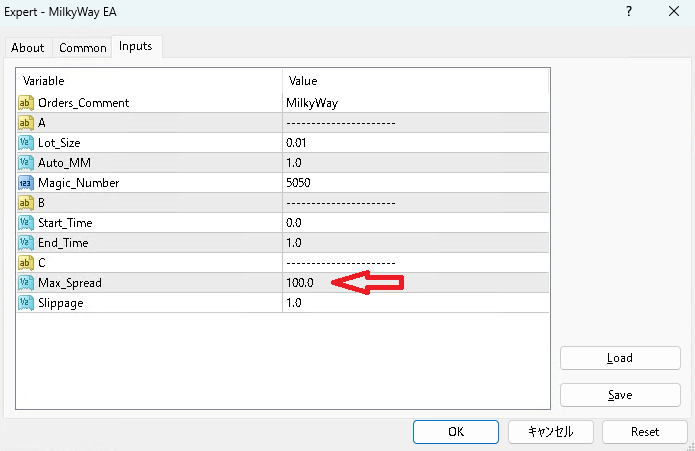
Task: Select the Auto_MM variable name
Action: (x=65, y=163)
